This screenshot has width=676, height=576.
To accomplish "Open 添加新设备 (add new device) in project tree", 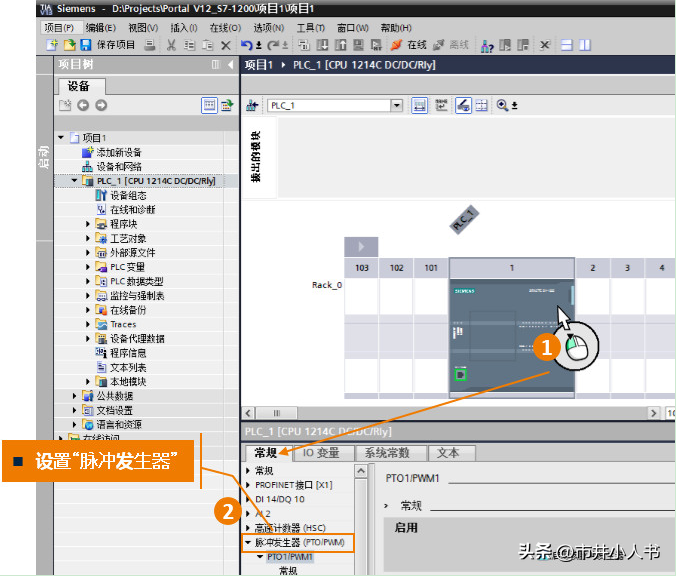I will [118, 152].
